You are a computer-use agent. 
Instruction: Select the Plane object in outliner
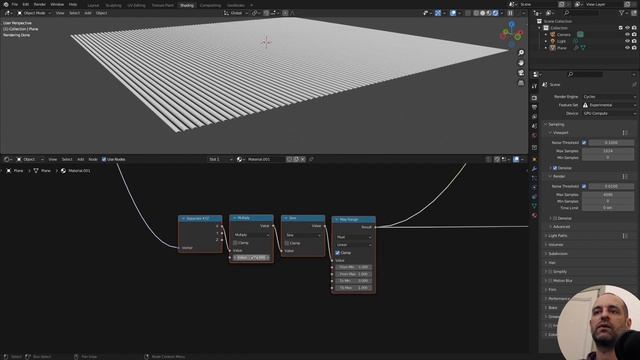coord(562,48)
